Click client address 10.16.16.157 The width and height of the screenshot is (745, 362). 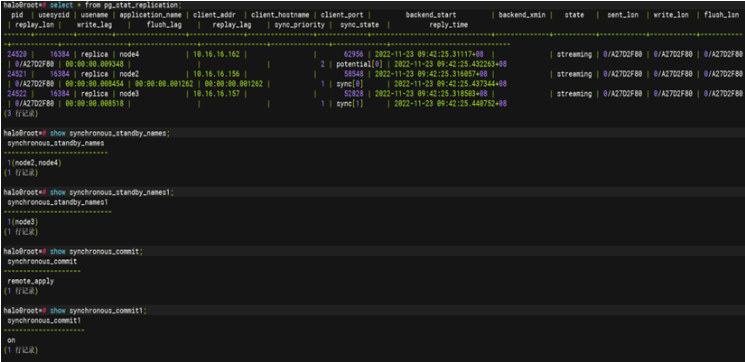click(216, 94)
